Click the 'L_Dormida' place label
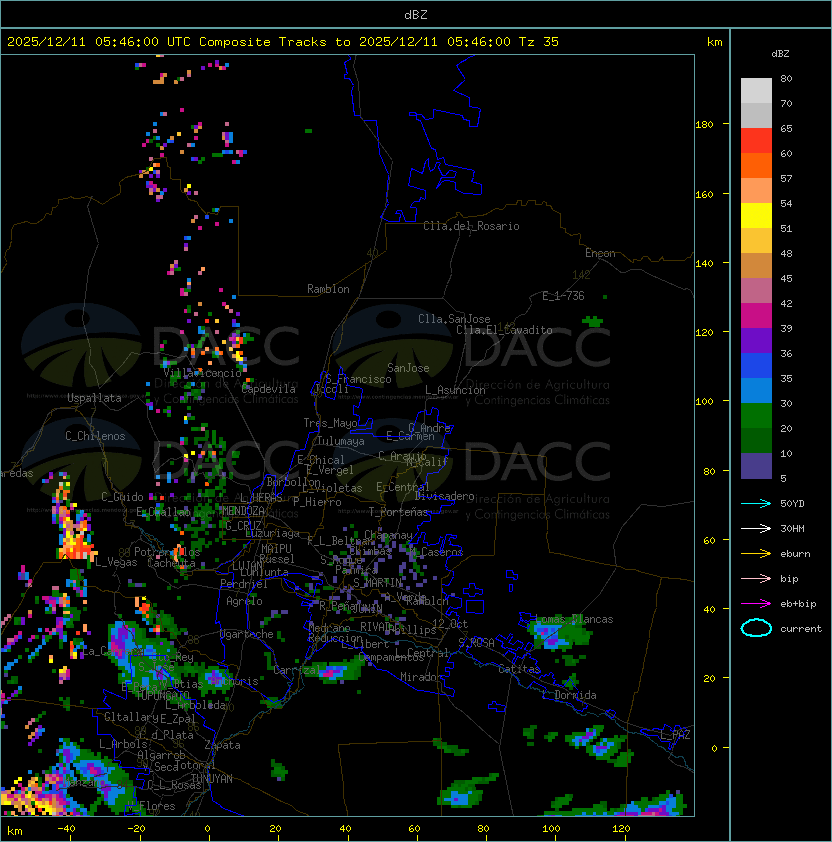Viewport: 832px width, 842px height. (569, 695)
